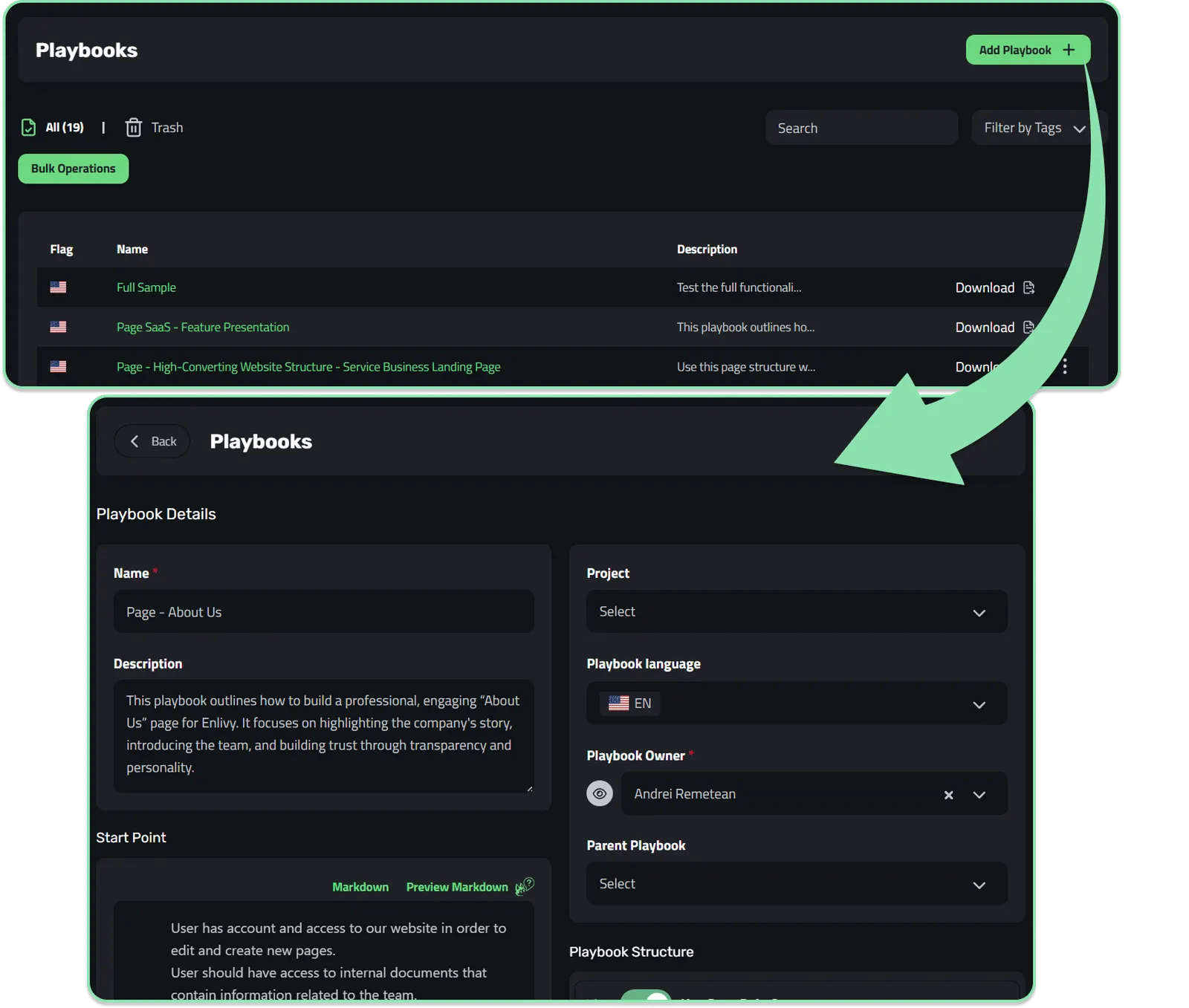Image resolution: width=1189 pixels, height=1008 pixels.
Task: Open the Project select dropdown
Action: pos(797,611)
